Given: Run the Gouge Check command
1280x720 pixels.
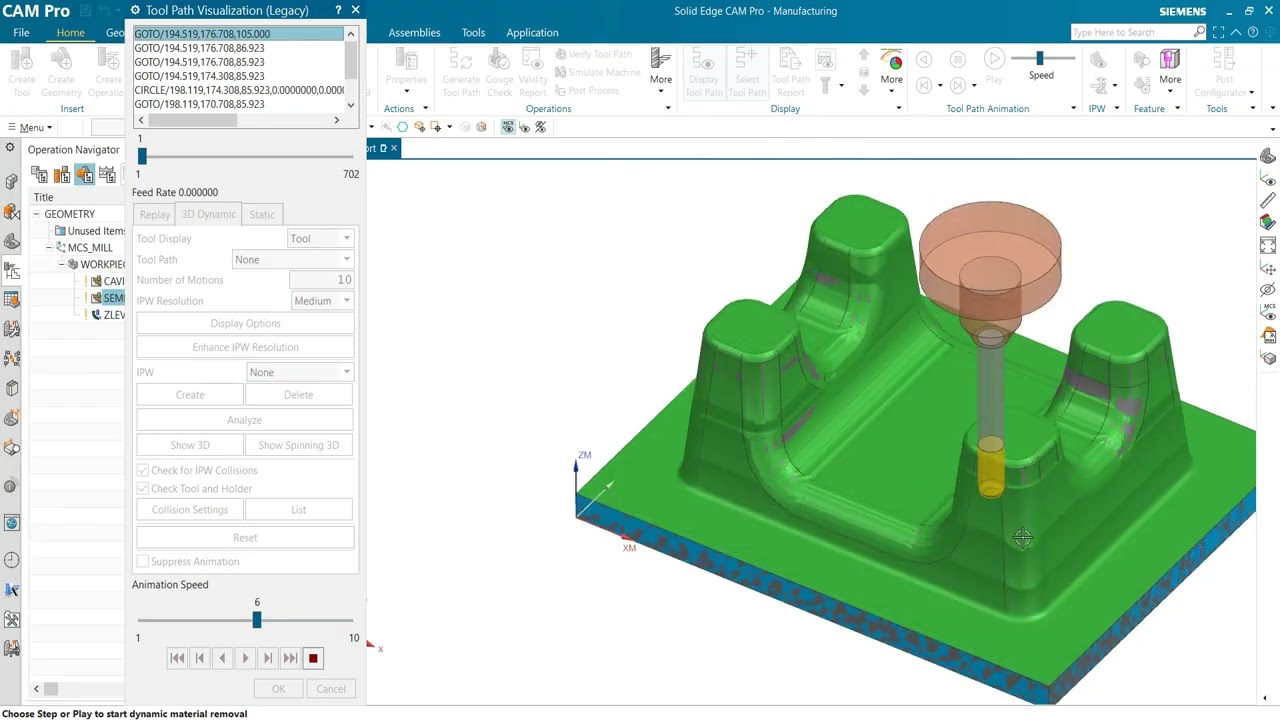Looking at the screenshot, I should click(499, 72).
